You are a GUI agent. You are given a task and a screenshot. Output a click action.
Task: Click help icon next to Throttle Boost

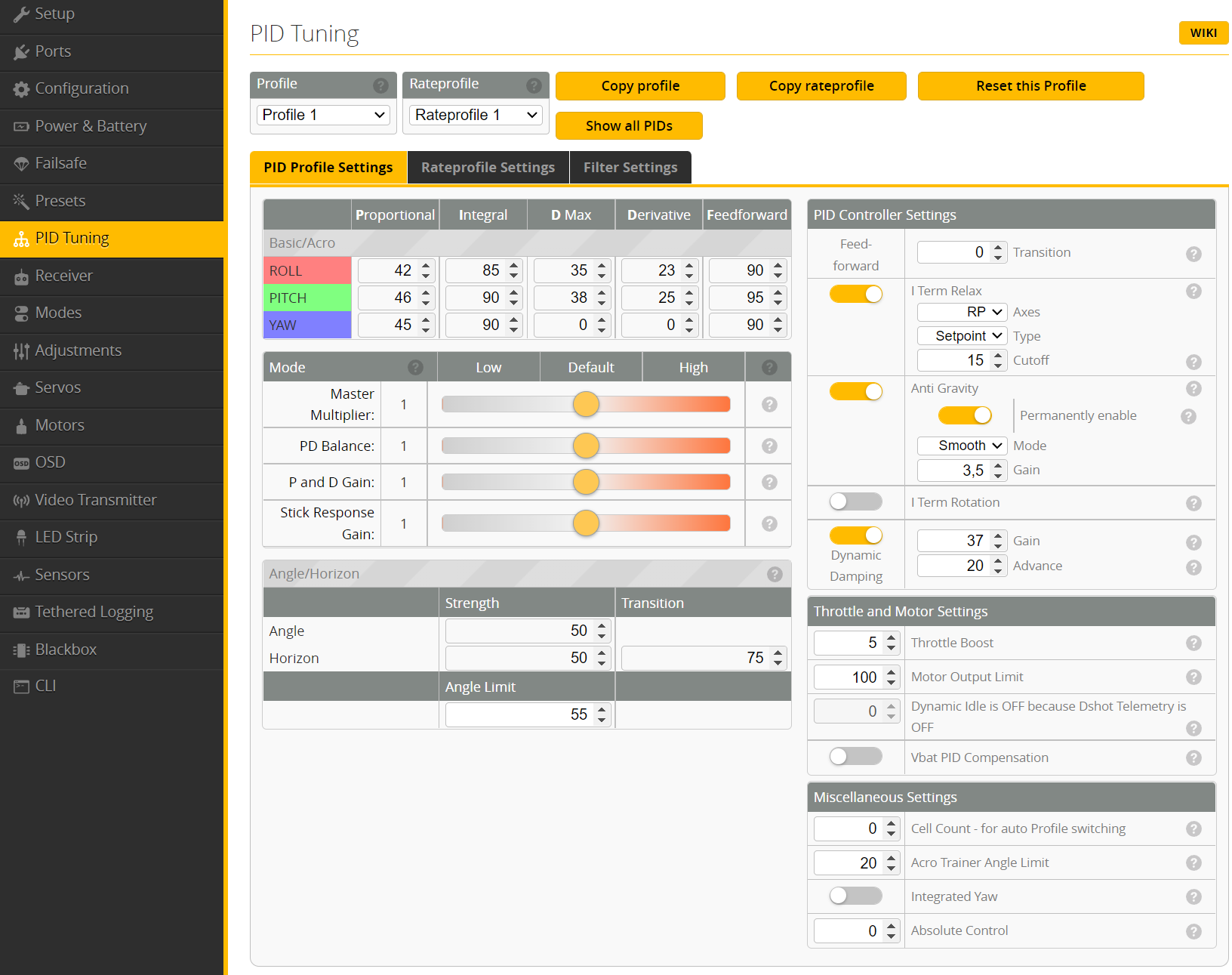(x=1193, y=643)
